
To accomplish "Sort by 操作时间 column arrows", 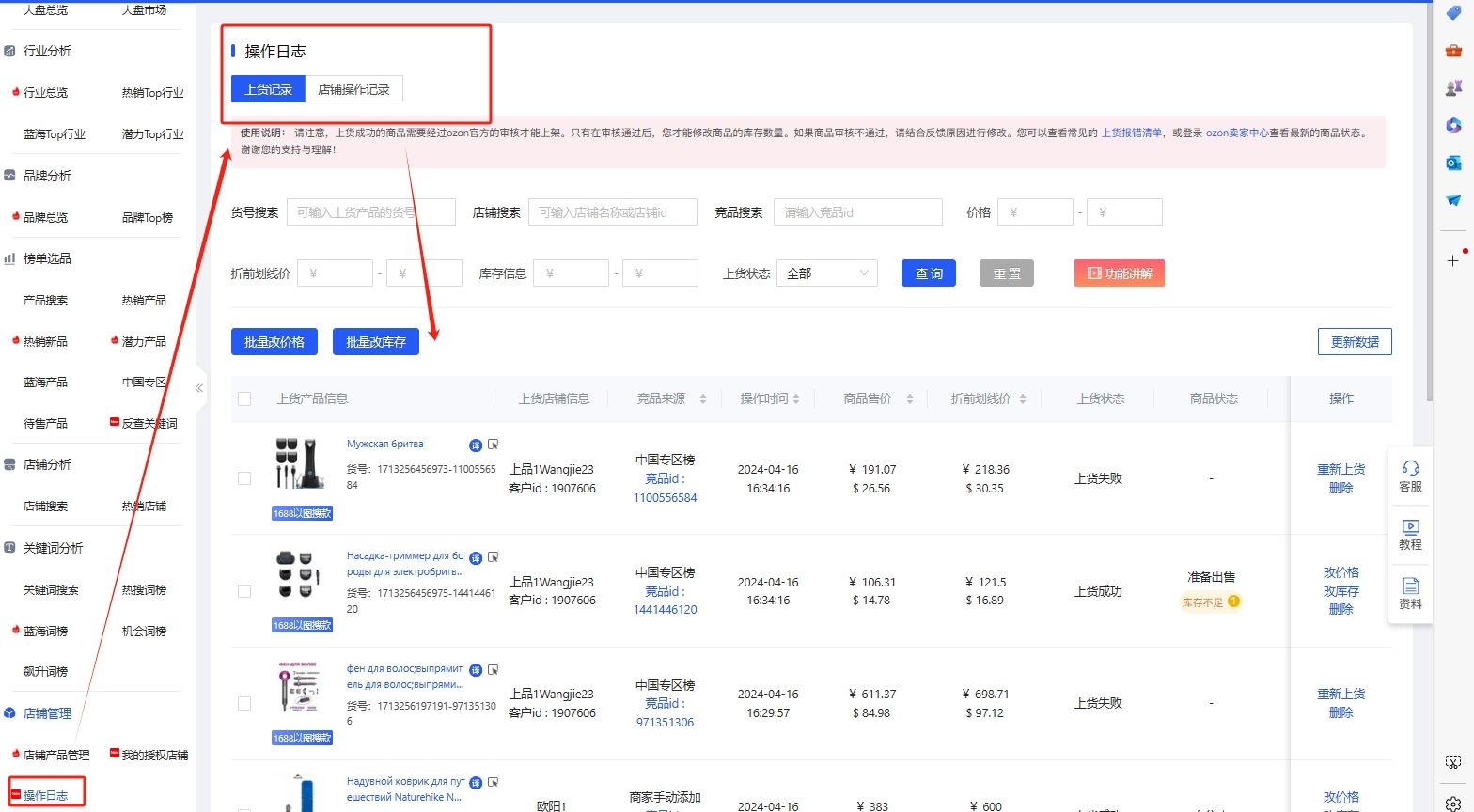I will point(796,398).
